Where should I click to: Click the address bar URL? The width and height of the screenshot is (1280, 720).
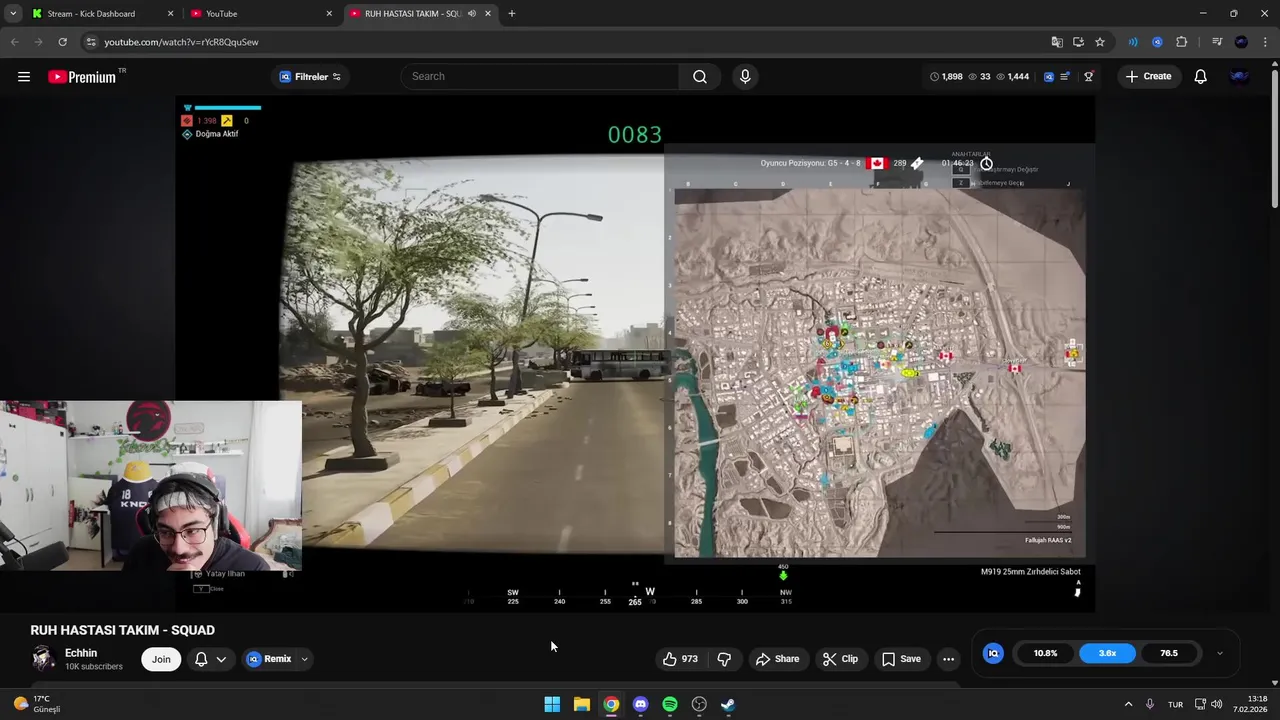click(181, 42)
